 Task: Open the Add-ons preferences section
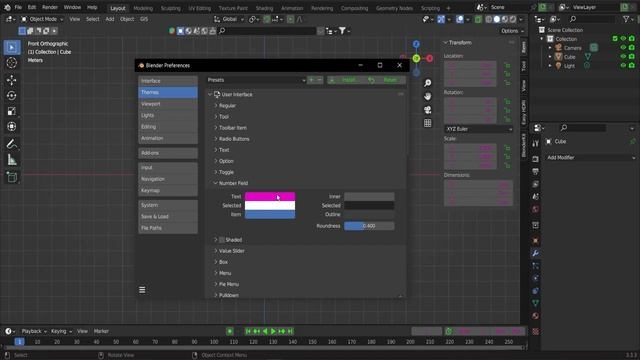tap(168, 153)
